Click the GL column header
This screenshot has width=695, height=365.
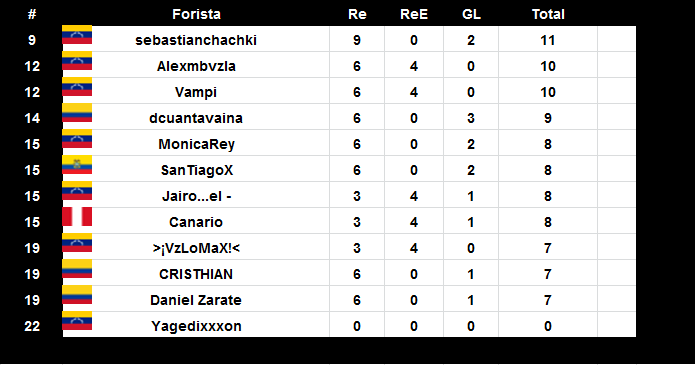[x=471, y=14]
